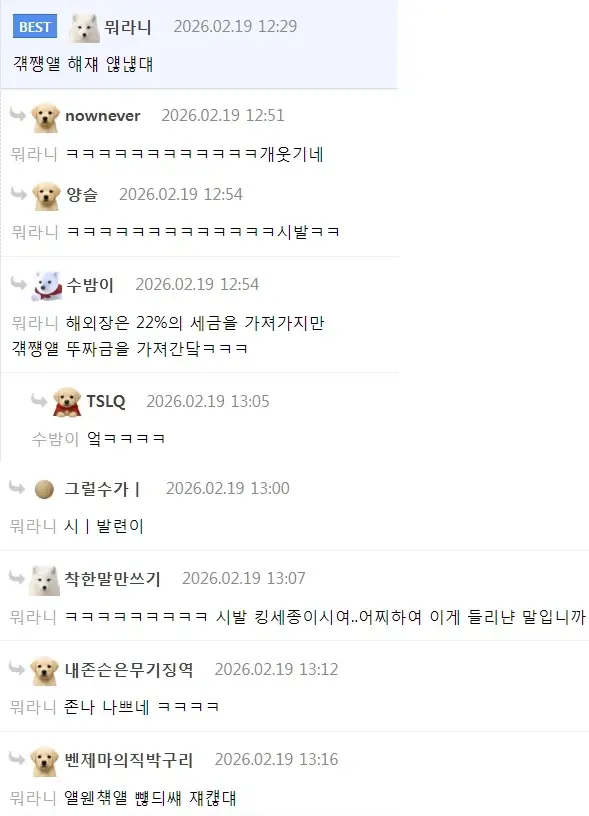This screenshot has width=589, height=816.
Task: Click the TSLQ username
Action: (x=106, y=401)
